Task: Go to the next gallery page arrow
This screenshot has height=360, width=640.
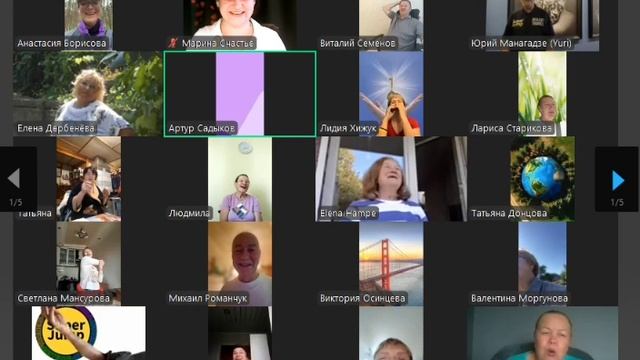Action: coord(618,180)
